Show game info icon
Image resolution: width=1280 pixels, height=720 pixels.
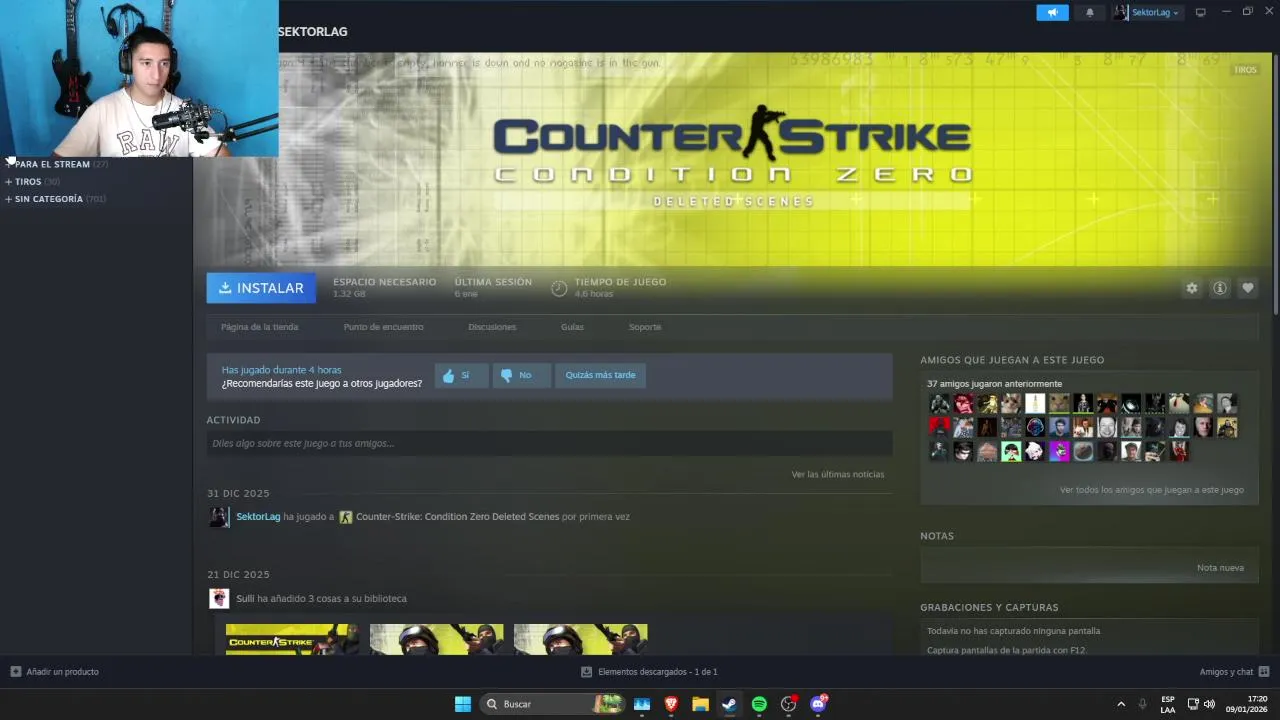(1220, 288)
